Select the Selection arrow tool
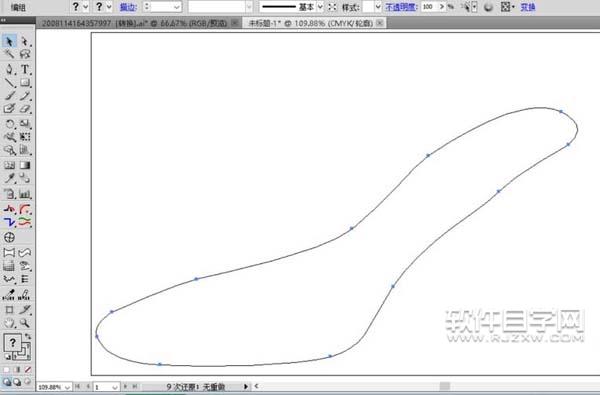Viewport: 600px width, 395px height. (9, 41)
